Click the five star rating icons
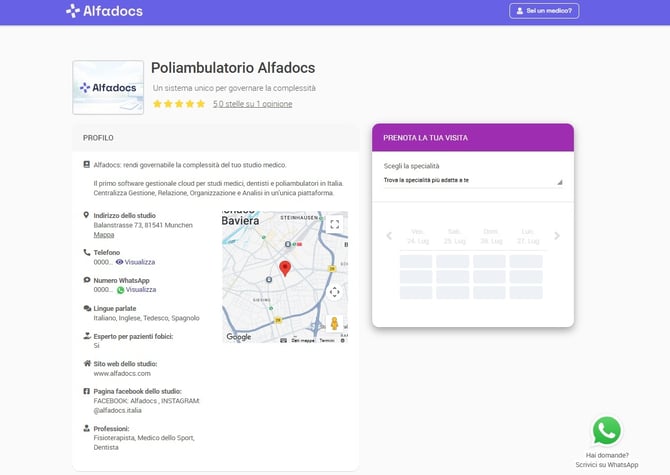The image size is (670, 475). click(179, 104)
